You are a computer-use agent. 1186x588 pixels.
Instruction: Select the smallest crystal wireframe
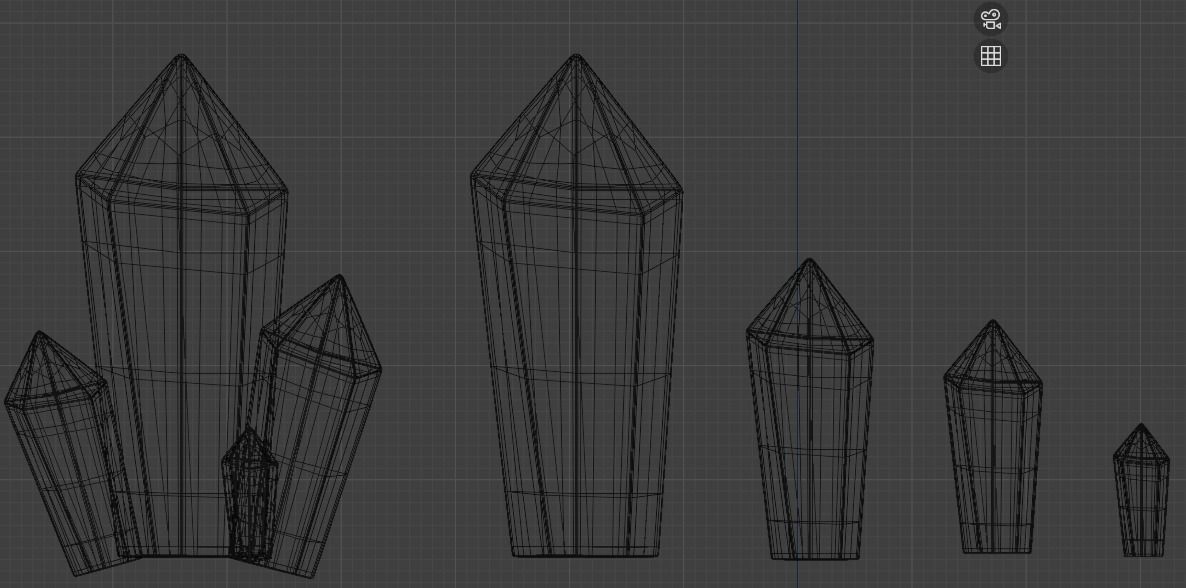(1141, 490)
